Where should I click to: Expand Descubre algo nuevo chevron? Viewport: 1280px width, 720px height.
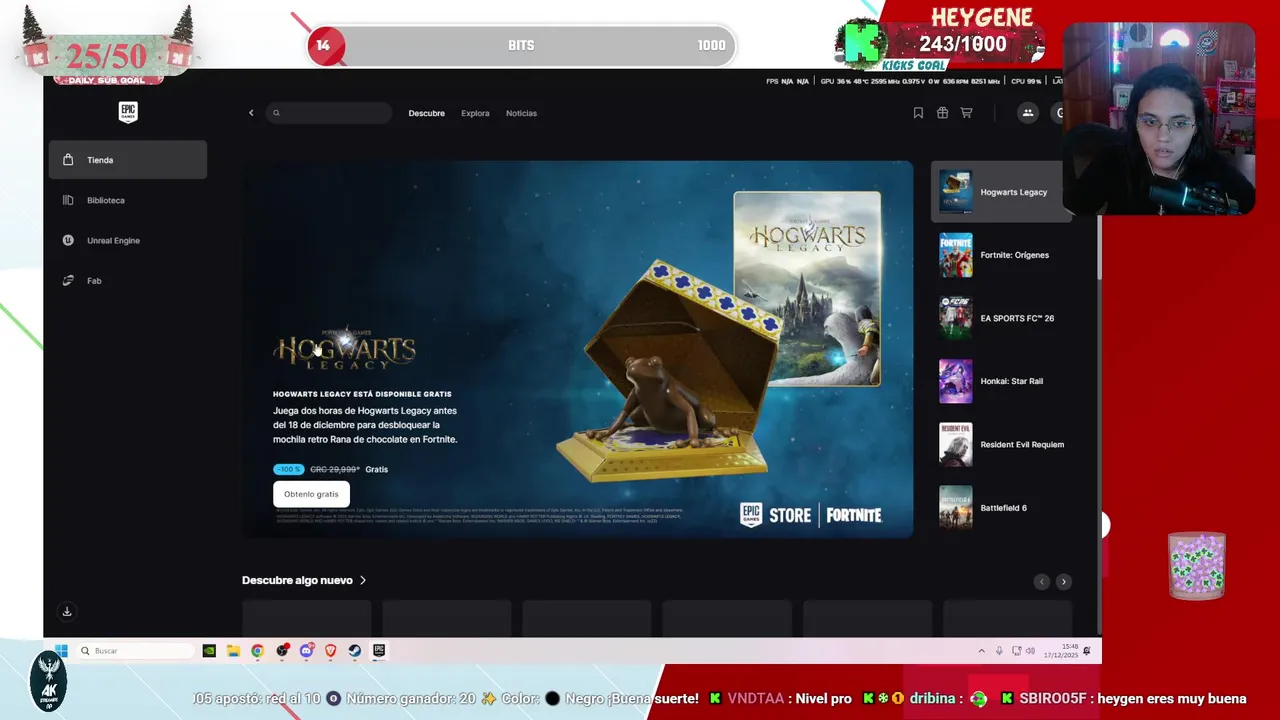(363, 580)
